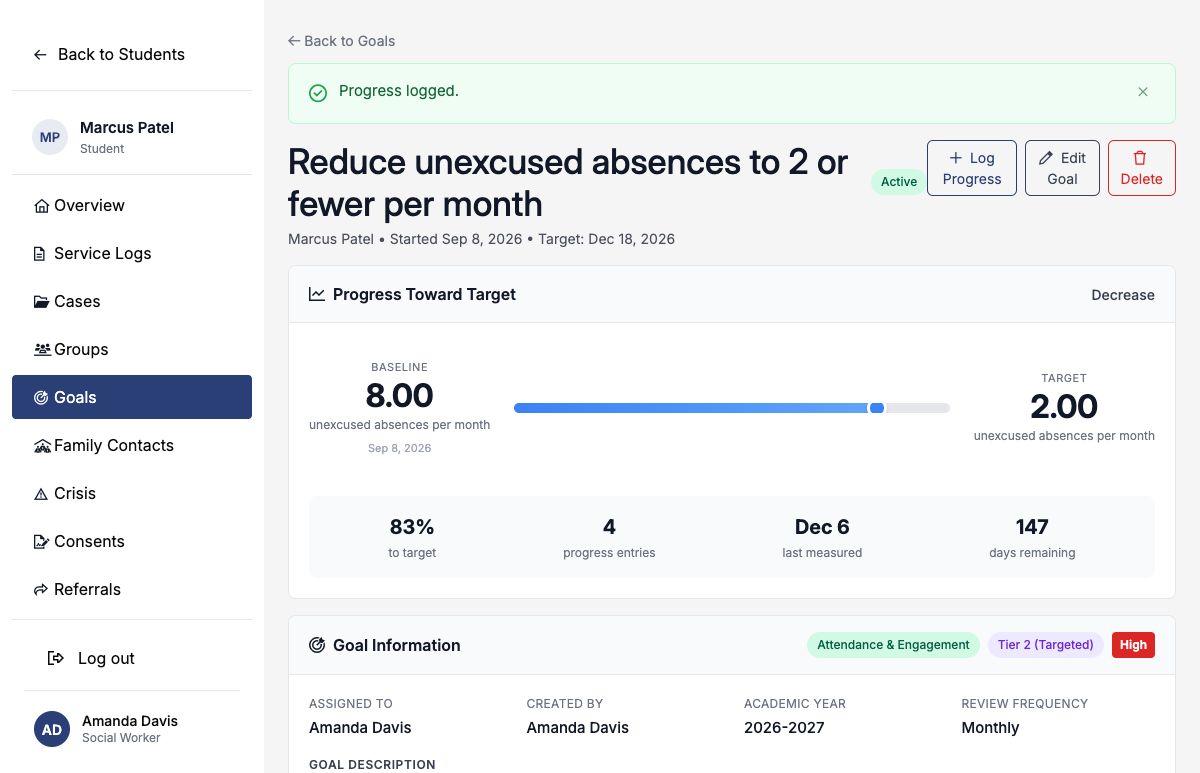Click the warning triangle icon next to Crisis
The width and height of the screenshot is (1200, 773).
(41, 494)
